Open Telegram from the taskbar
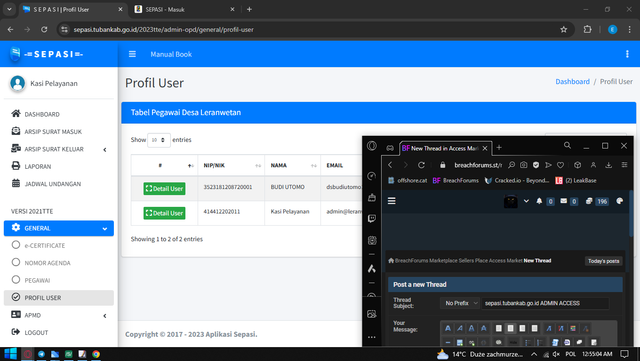 [x=41, y=354]
